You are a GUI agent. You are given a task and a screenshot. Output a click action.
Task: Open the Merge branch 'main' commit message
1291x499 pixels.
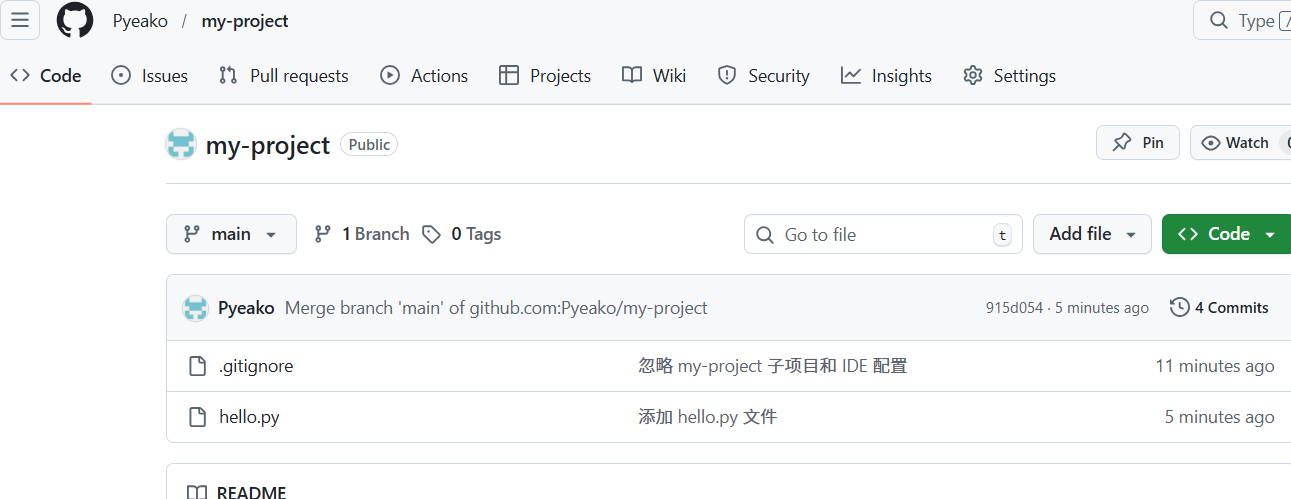496,308
